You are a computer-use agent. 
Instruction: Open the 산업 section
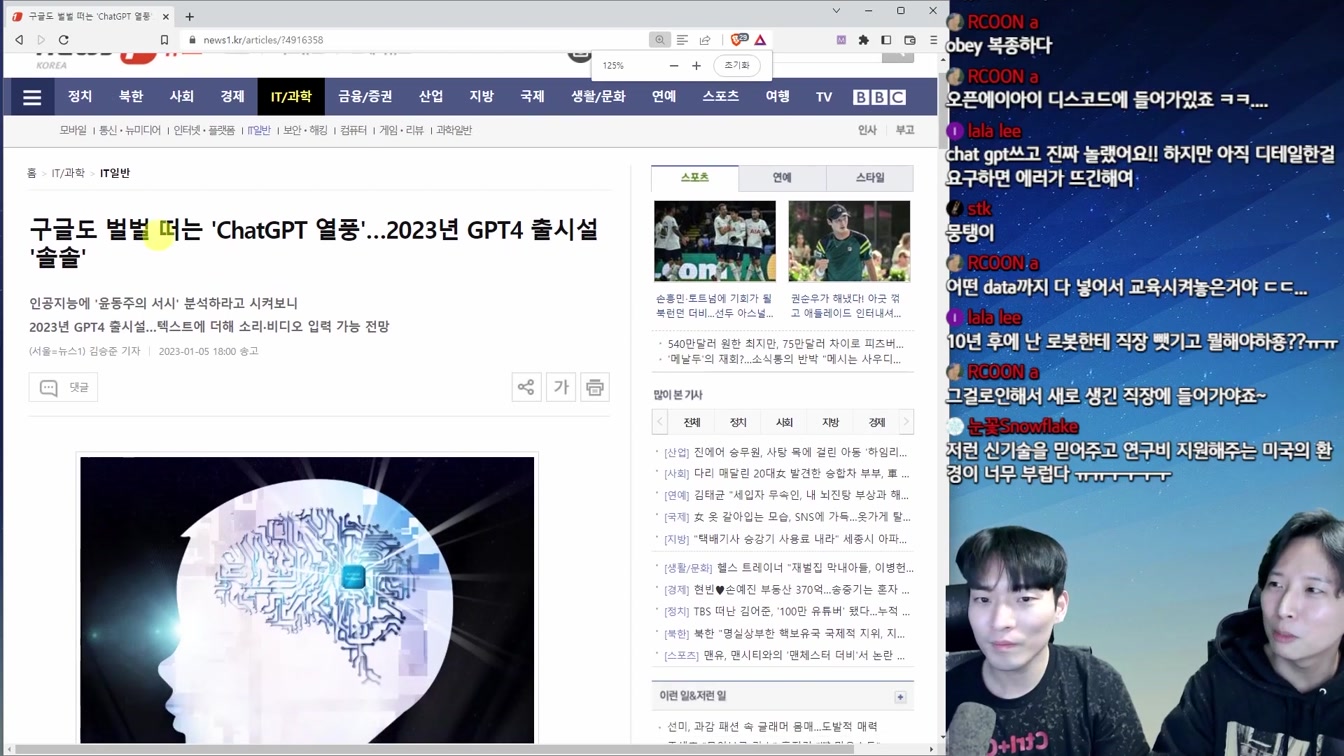[431, 97]
